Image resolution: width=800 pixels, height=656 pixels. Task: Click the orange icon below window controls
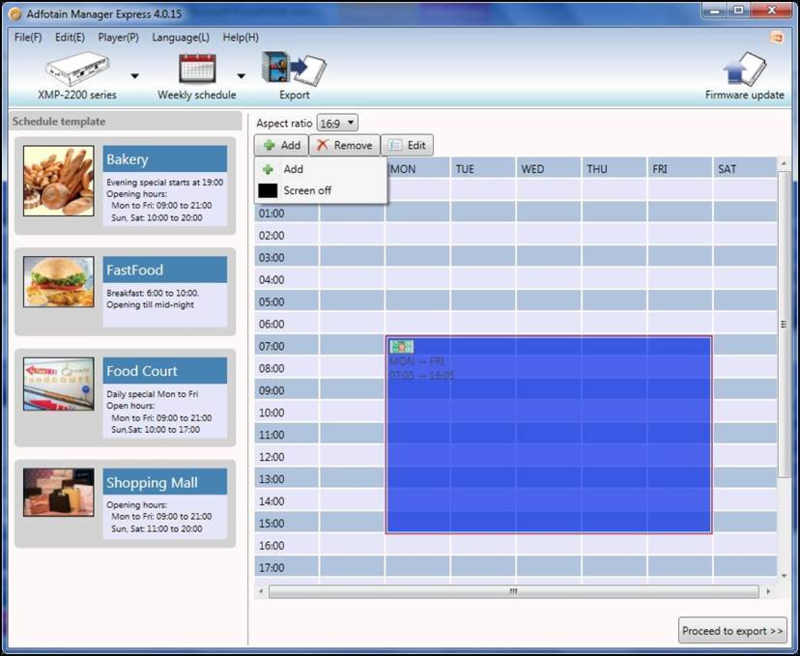777,38
